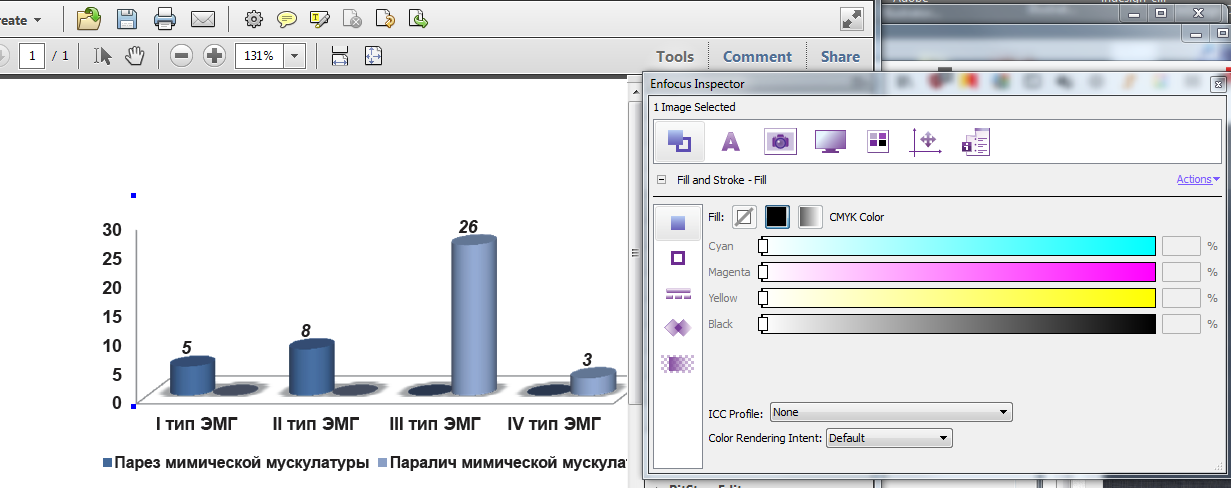The width and height of the screenshot is (1231, 488).
Task: Click the 'I тип ЭМГ' axis label
Action: 198,424
